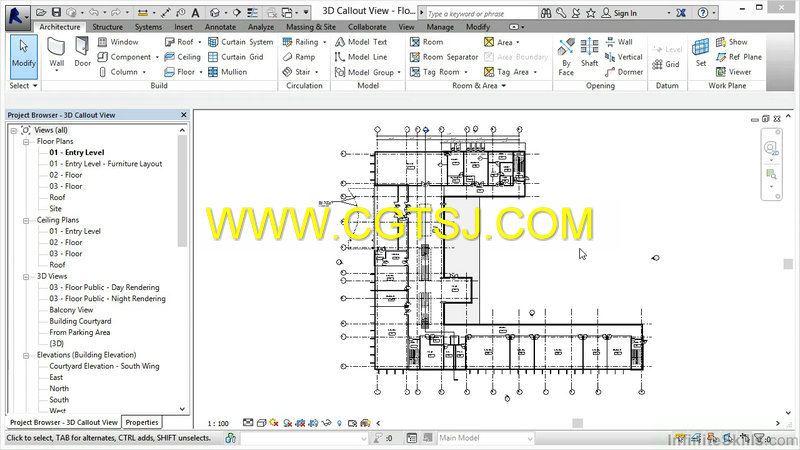Screen dimensions: 800x450
Task: Switch to the Collaborate tab
Action: tap(367, 27)
